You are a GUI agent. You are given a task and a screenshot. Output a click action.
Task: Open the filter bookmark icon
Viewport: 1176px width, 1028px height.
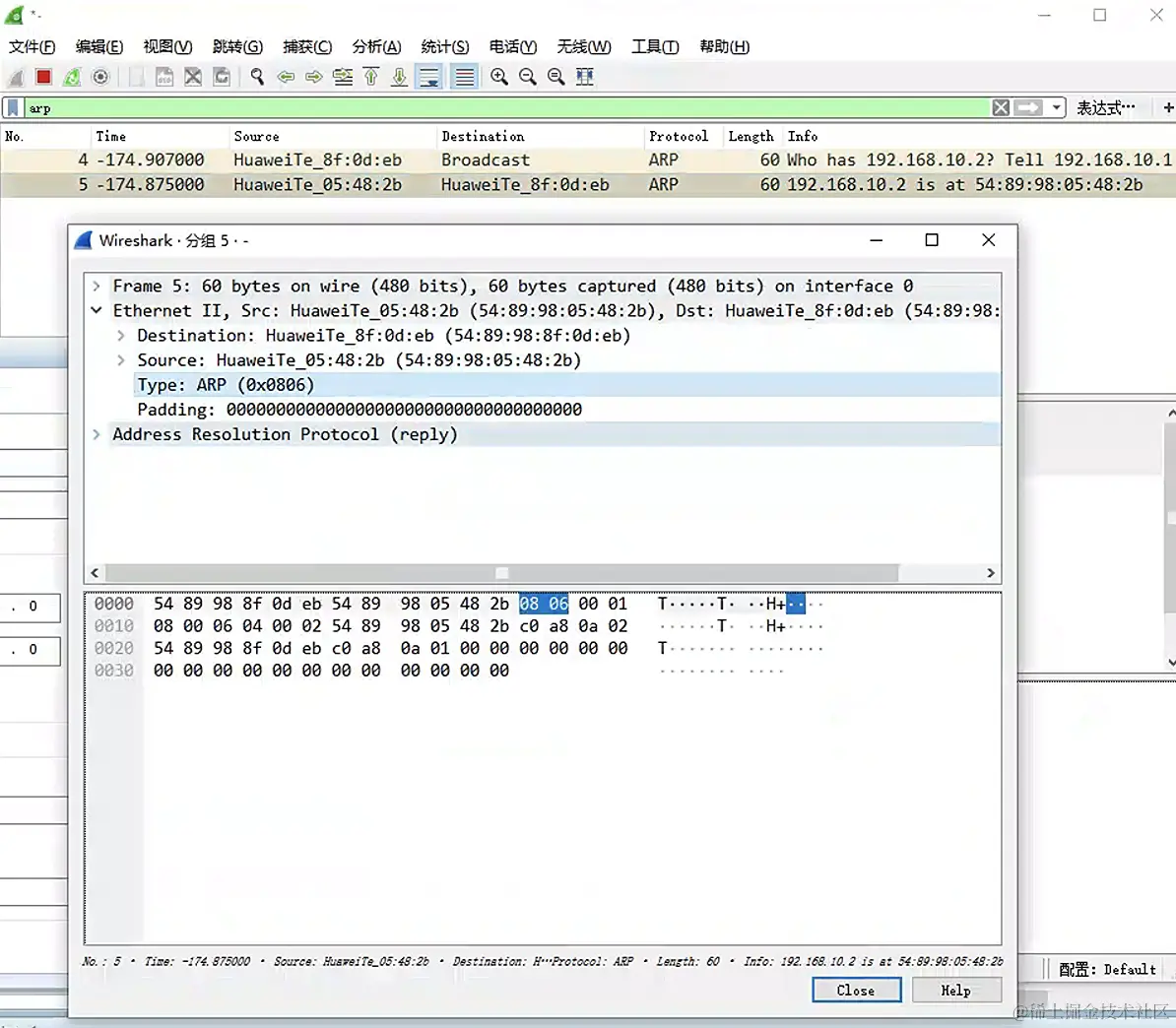coord(13,108)
